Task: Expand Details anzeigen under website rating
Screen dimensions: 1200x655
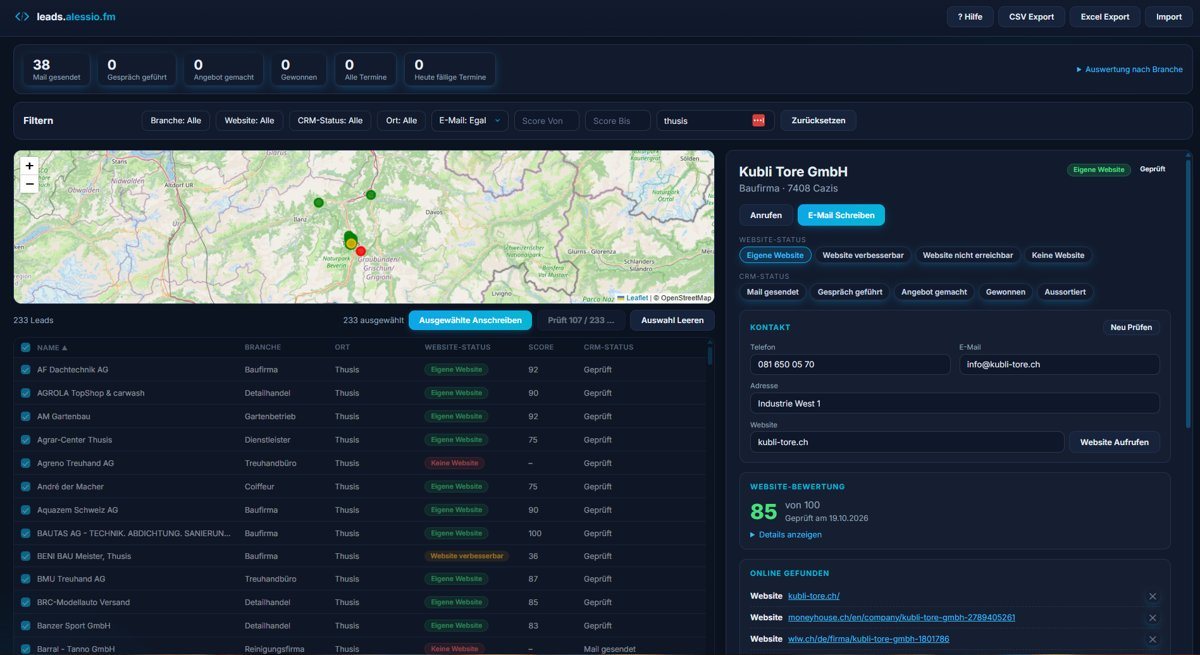Action: (786, 534)
